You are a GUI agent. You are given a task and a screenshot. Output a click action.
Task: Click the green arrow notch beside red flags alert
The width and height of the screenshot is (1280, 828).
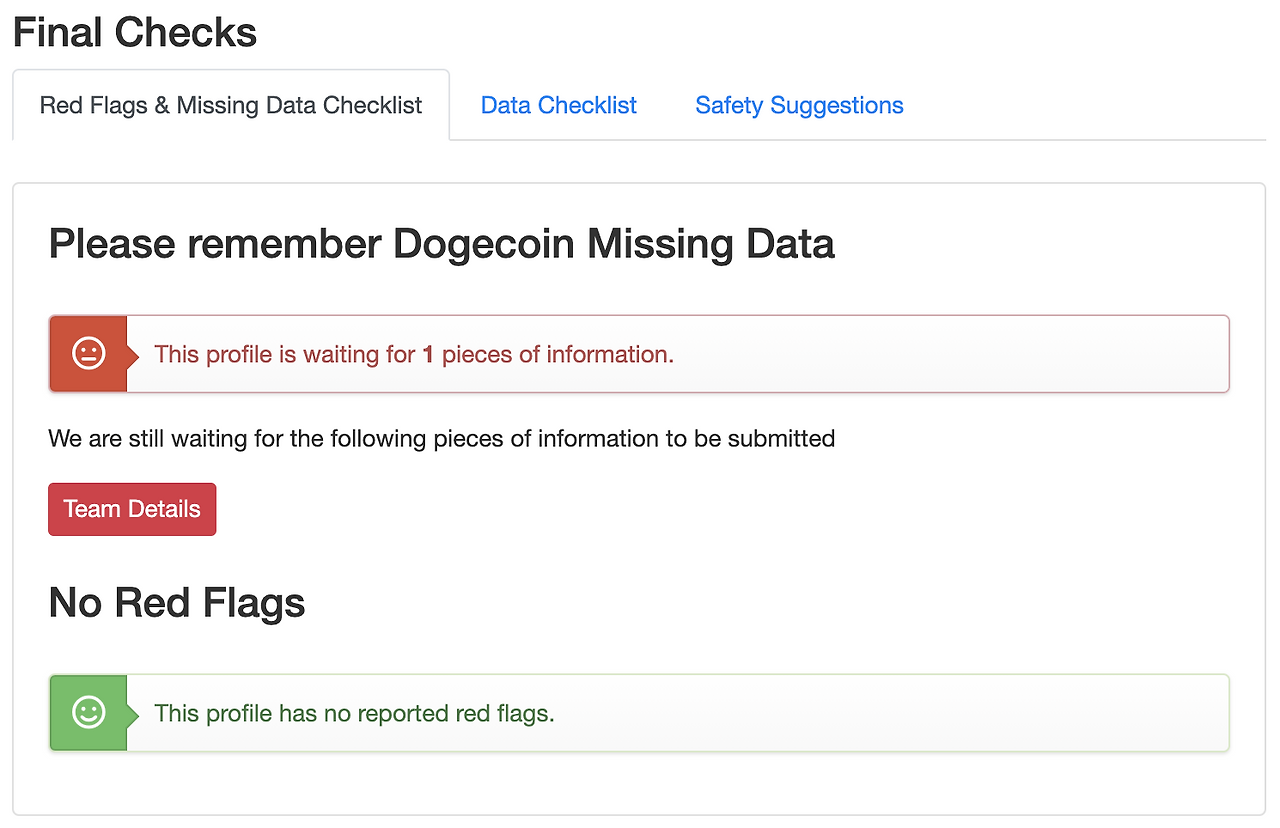[133, 712]
